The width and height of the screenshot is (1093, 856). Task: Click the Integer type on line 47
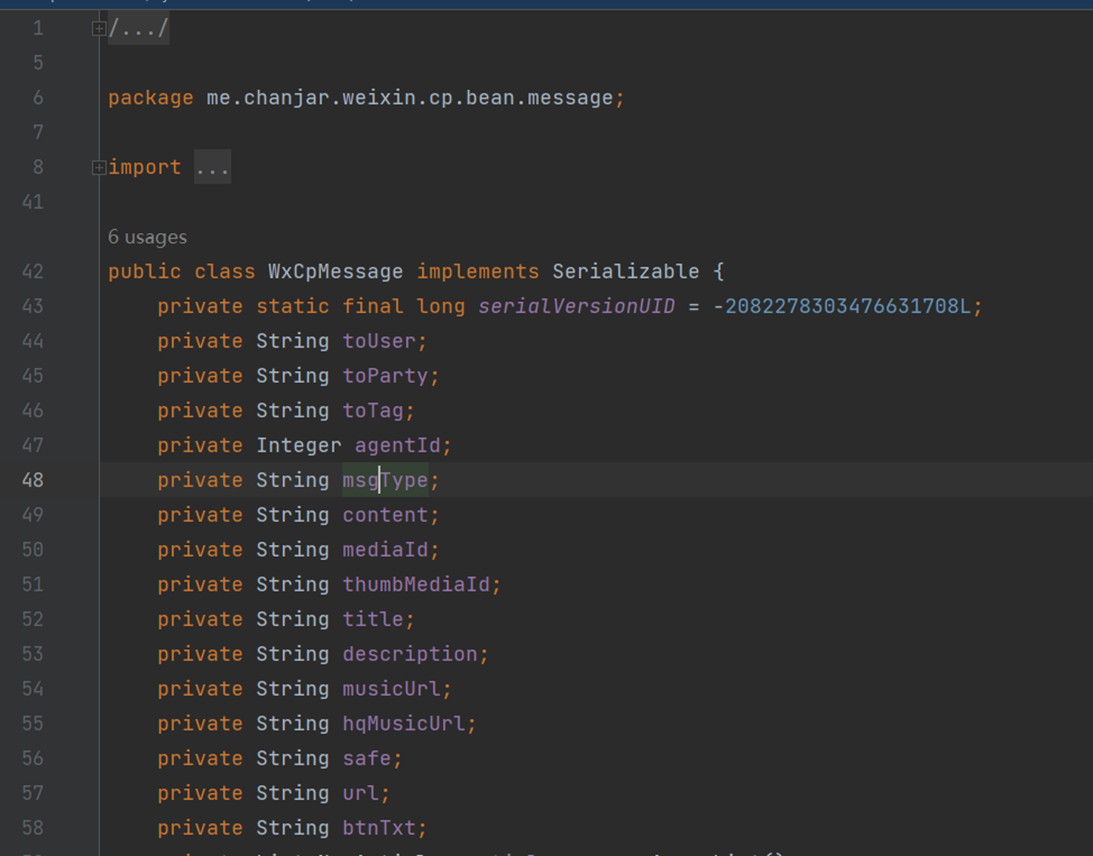pos(298,446)
